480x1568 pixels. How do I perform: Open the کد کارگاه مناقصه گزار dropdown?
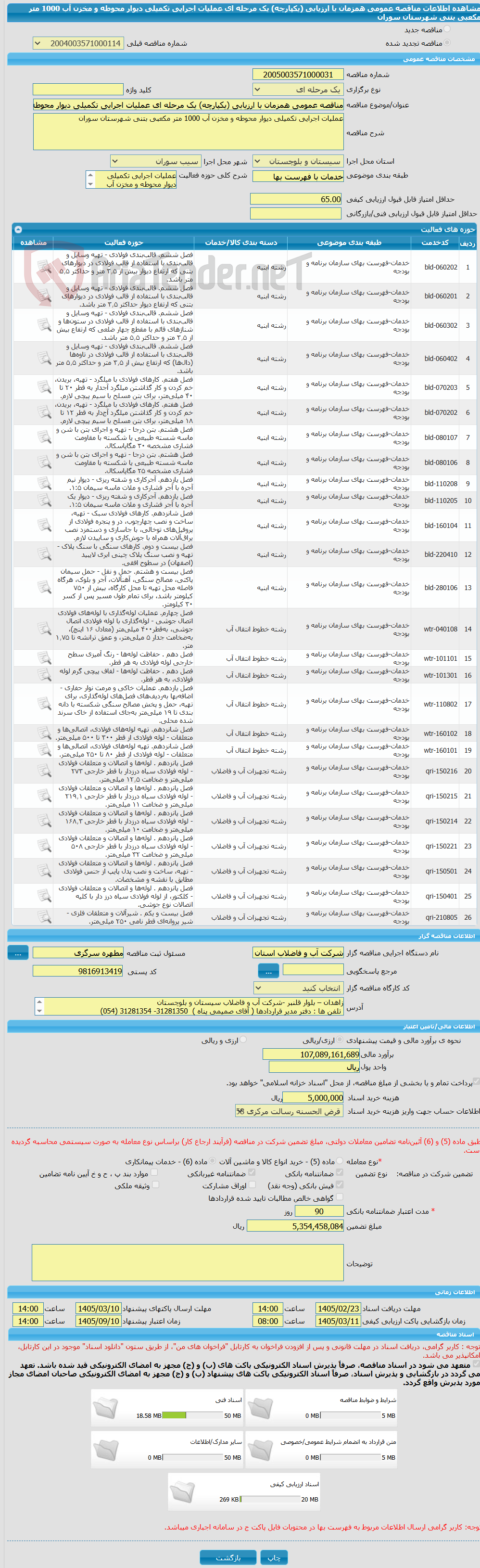[x=298, y=988]
